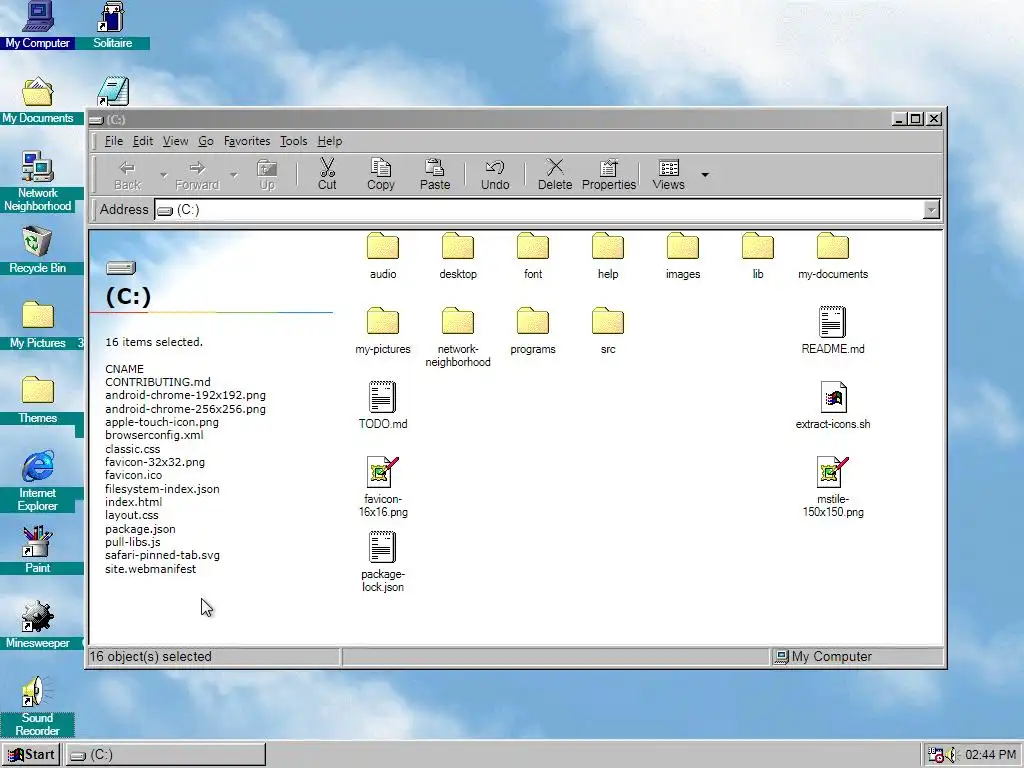Click the "16 object(s) selected" status text
The width and height of the screenshot is (1024, 768).
pyautogui.click(x=150, y=656)
